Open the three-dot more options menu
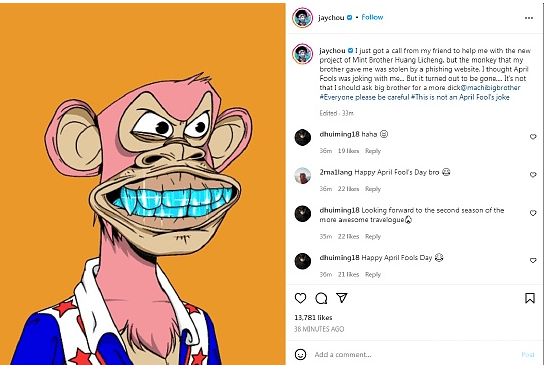The height and width of the screenshot is (365, 544). pyautogui.click(x=529, y=18)
